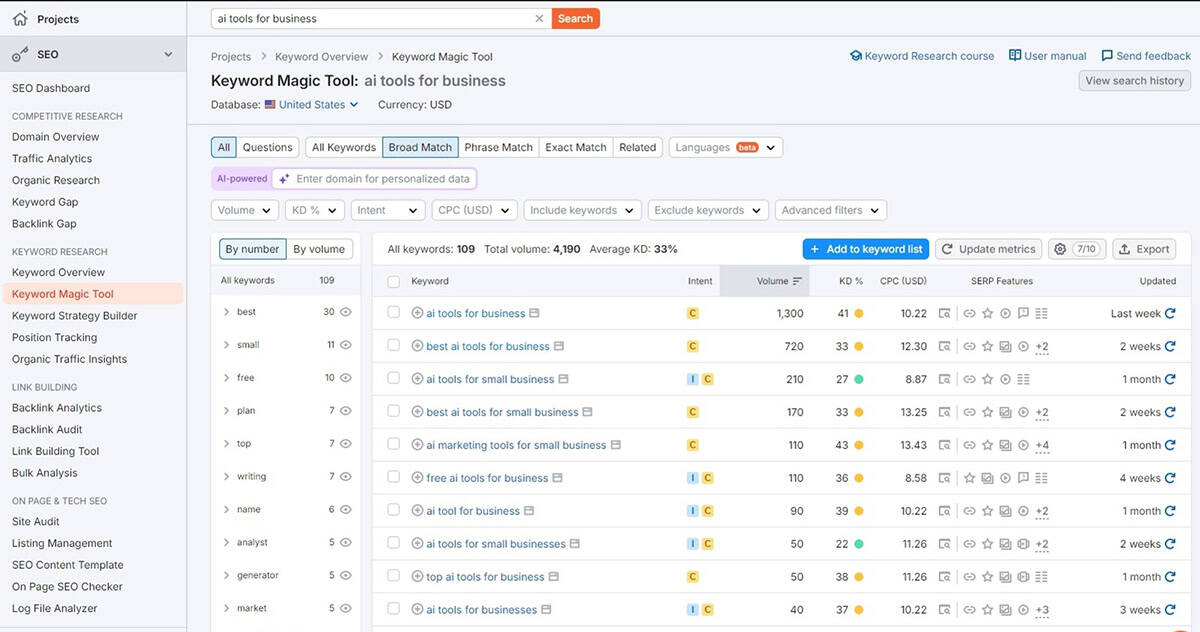Open the Intent filter dropdown
This screenshot has width=1200, height=632.
tap(388, 210)
